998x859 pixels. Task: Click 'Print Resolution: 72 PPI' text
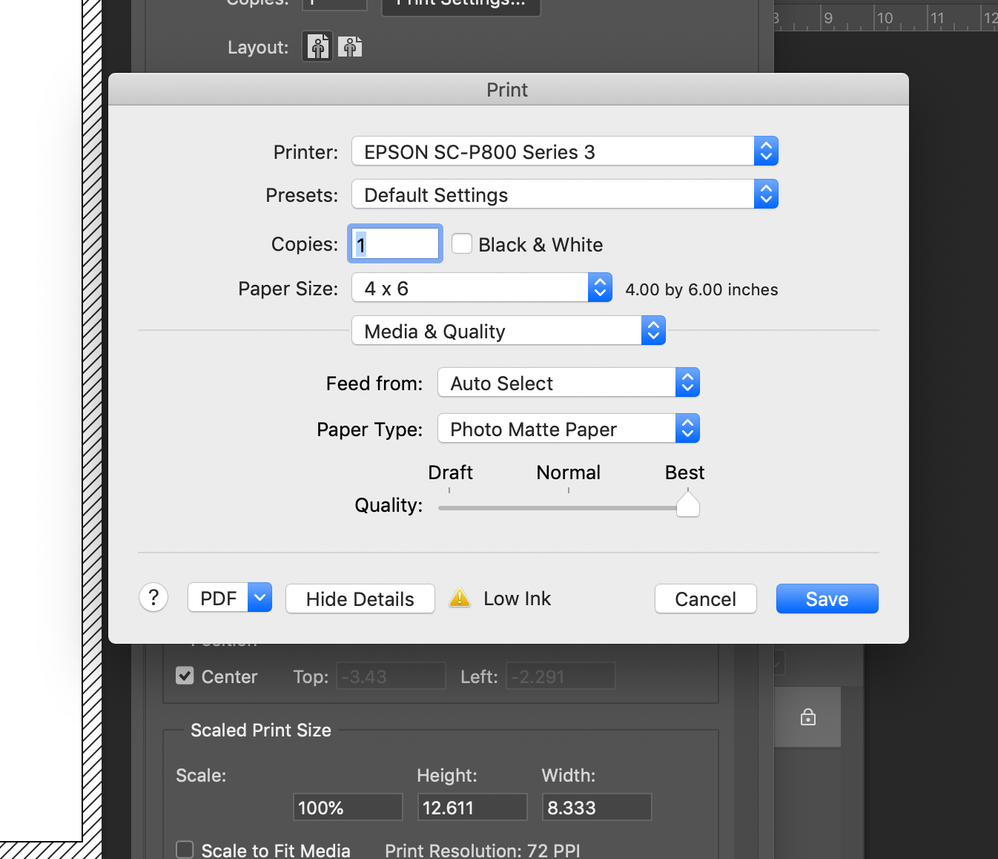(x=482, y=850)
